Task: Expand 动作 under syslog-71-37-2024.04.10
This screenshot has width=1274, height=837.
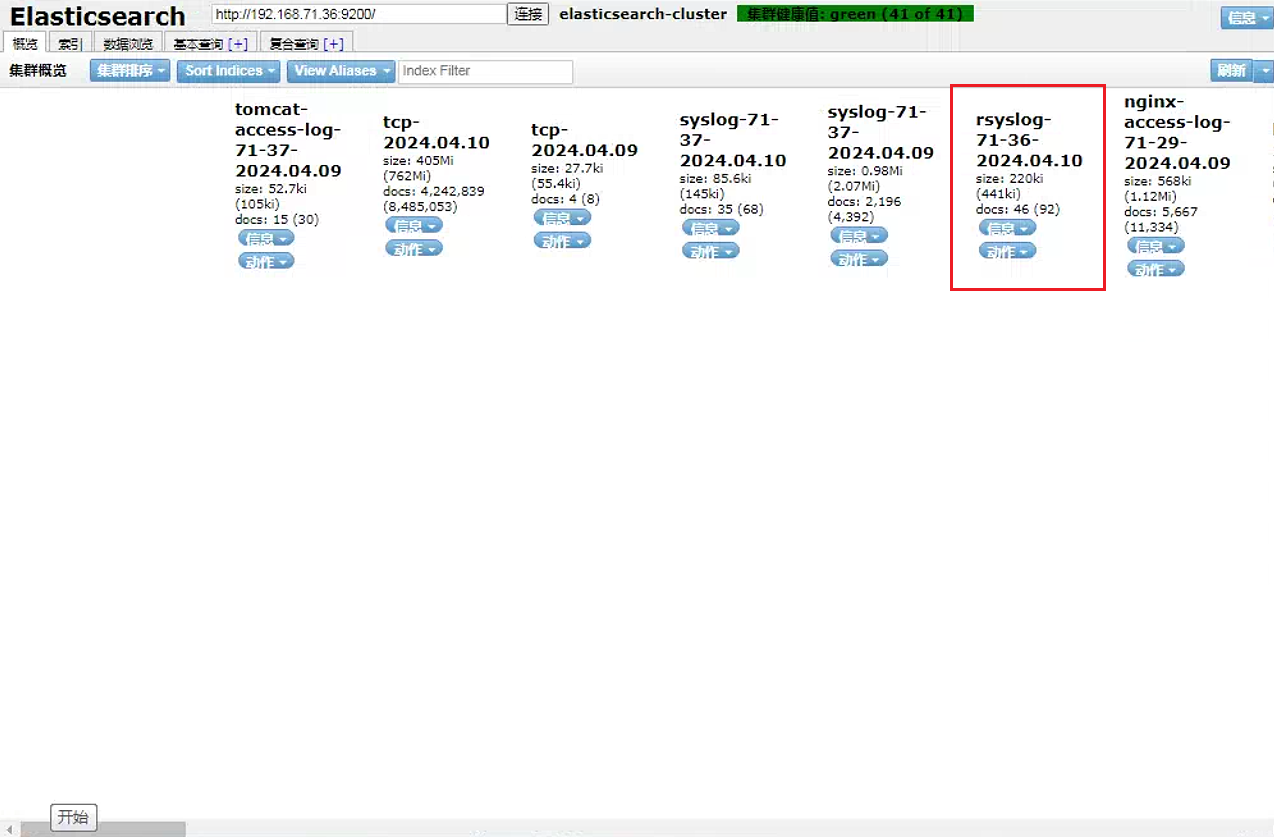Action: 711,250
